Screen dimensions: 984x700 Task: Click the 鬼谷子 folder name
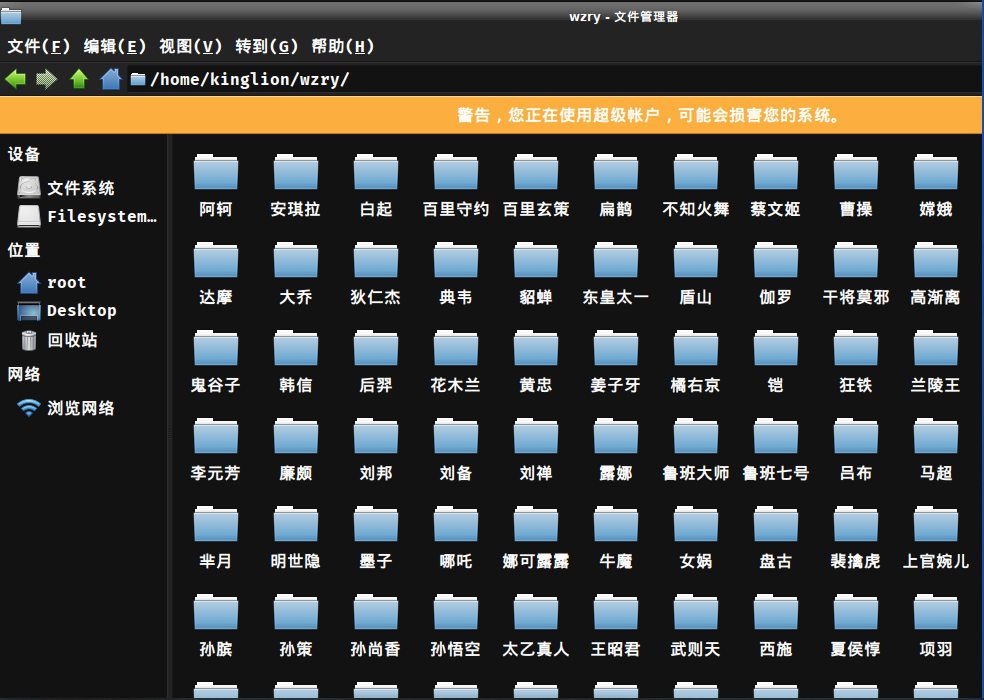[x=216, y=385]
